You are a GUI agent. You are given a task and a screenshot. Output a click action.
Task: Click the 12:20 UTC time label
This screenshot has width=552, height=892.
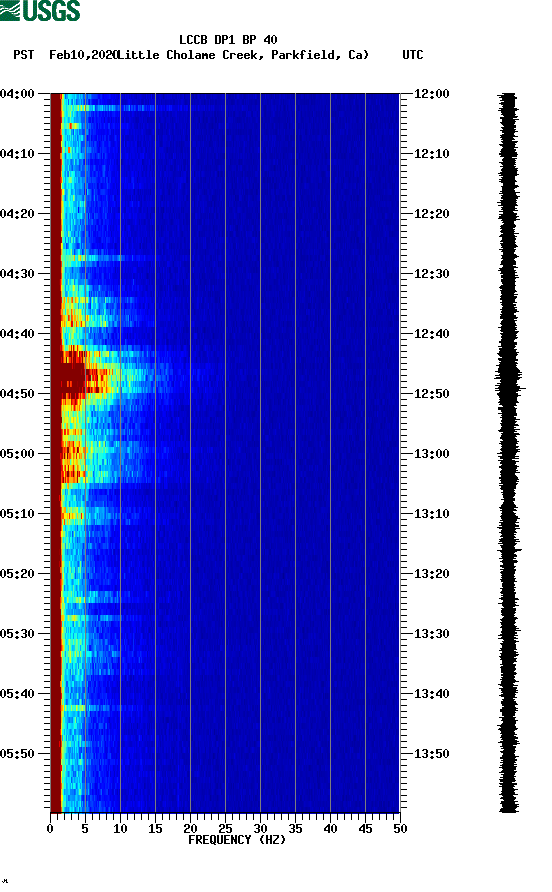coord(432,214)
